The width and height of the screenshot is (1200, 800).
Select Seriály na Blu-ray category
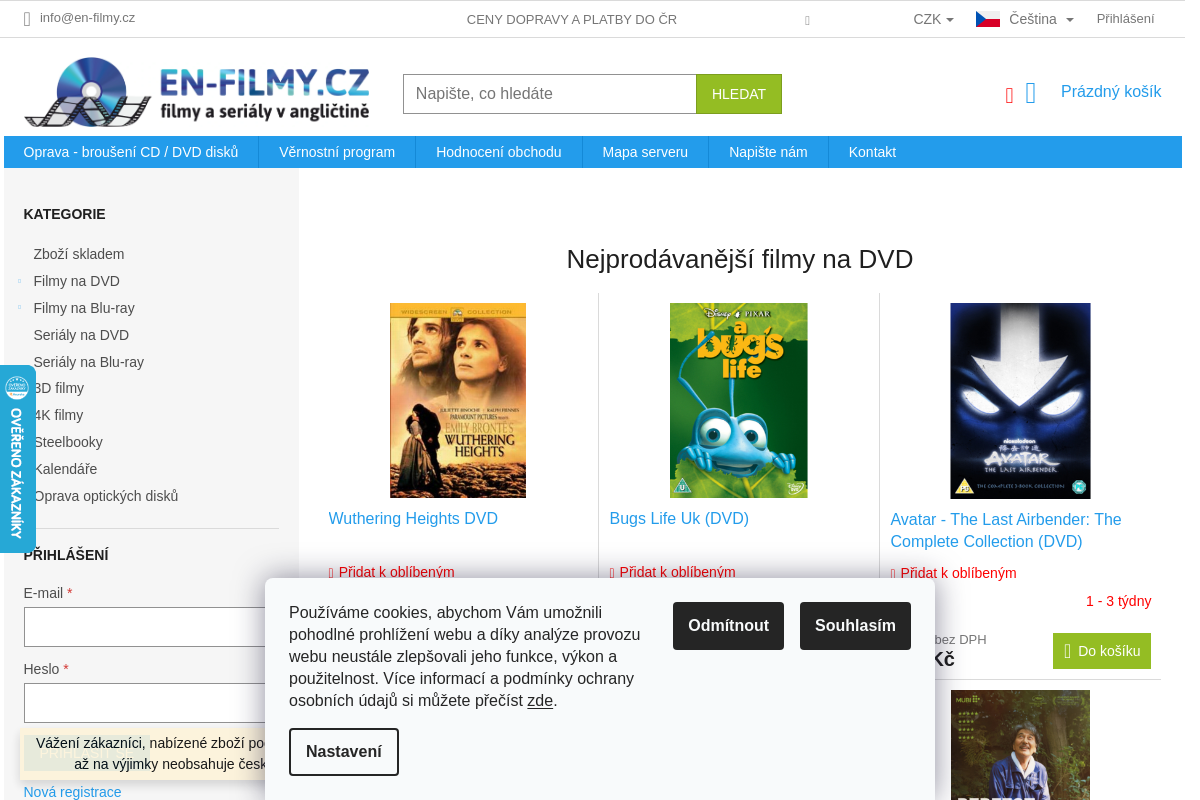point(89,362)
